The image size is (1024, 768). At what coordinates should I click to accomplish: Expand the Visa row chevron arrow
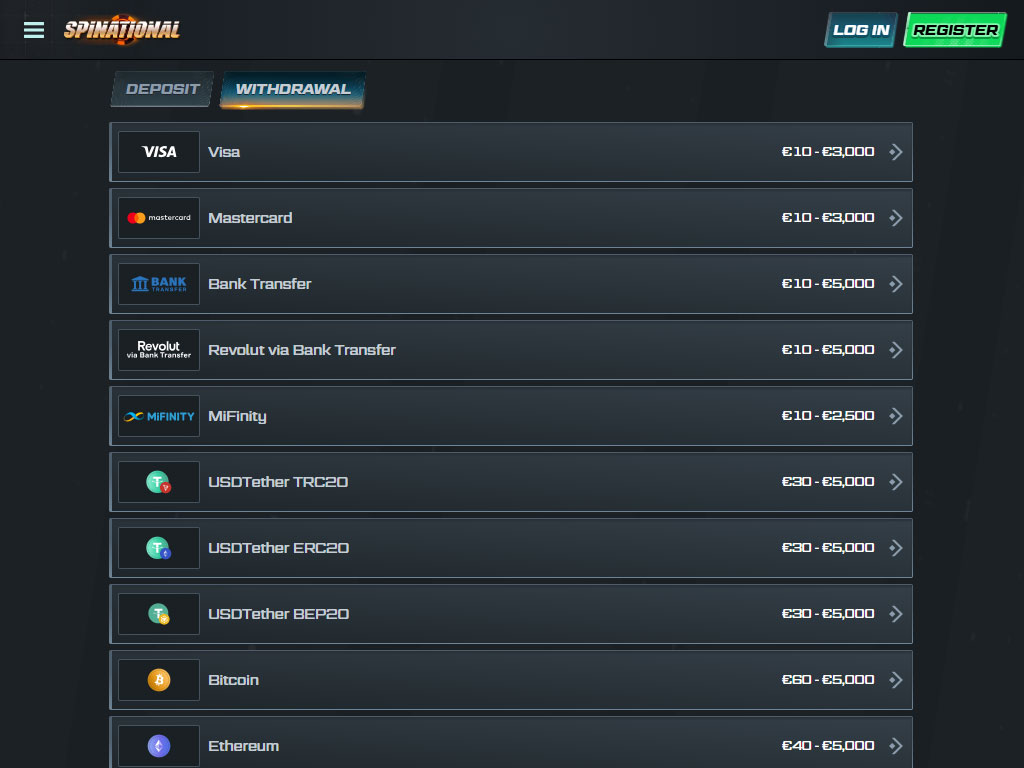pos(896,152)
